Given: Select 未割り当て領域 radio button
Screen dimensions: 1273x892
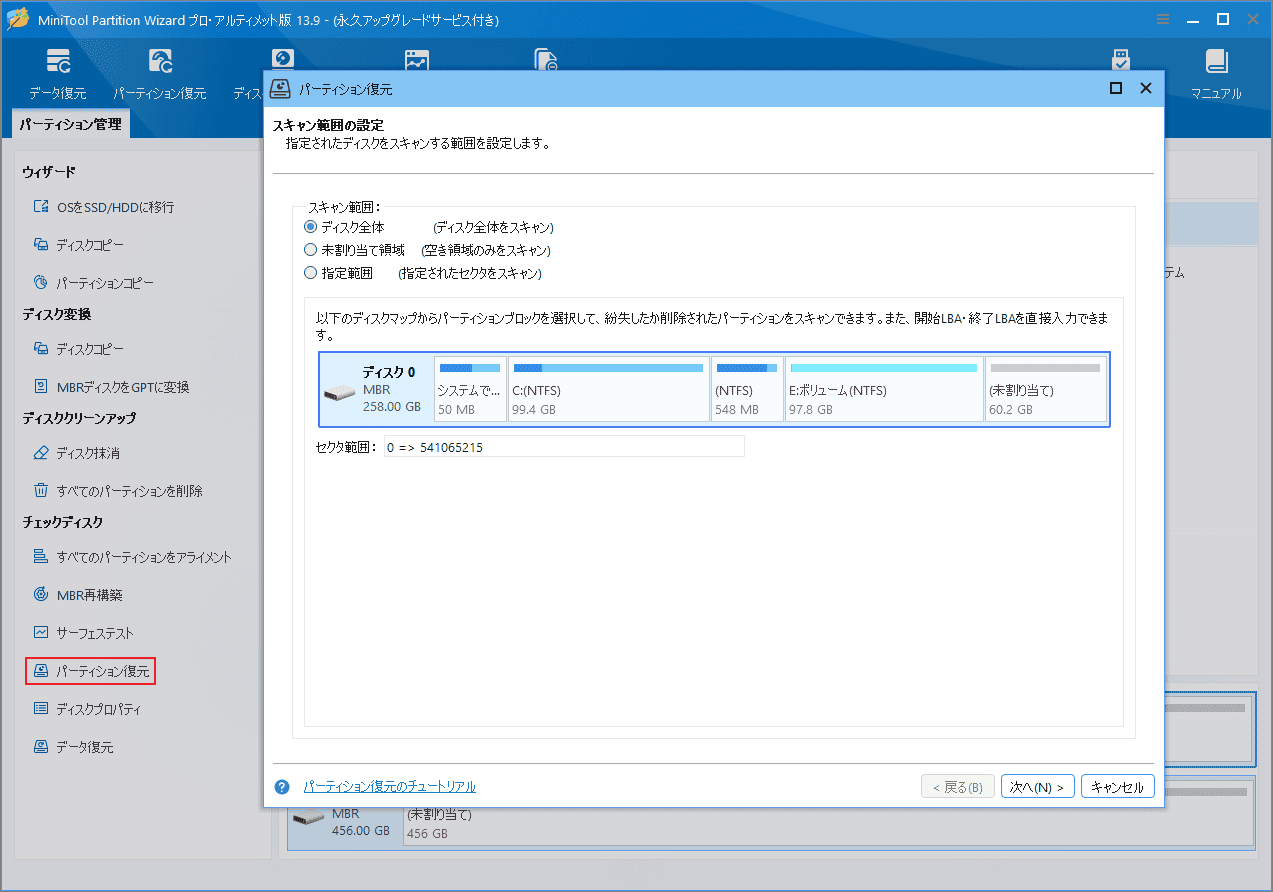Looking at the screenshot, I should point(310,250).
